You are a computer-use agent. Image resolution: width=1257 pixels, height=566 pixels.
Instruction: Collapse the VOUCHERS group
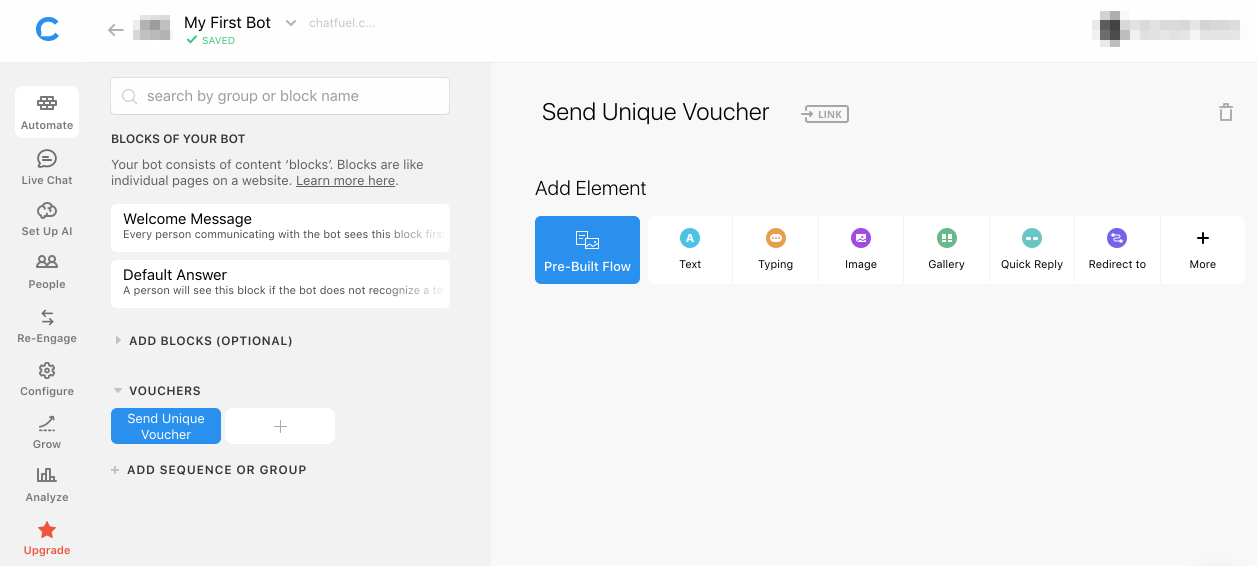(157, 391)
